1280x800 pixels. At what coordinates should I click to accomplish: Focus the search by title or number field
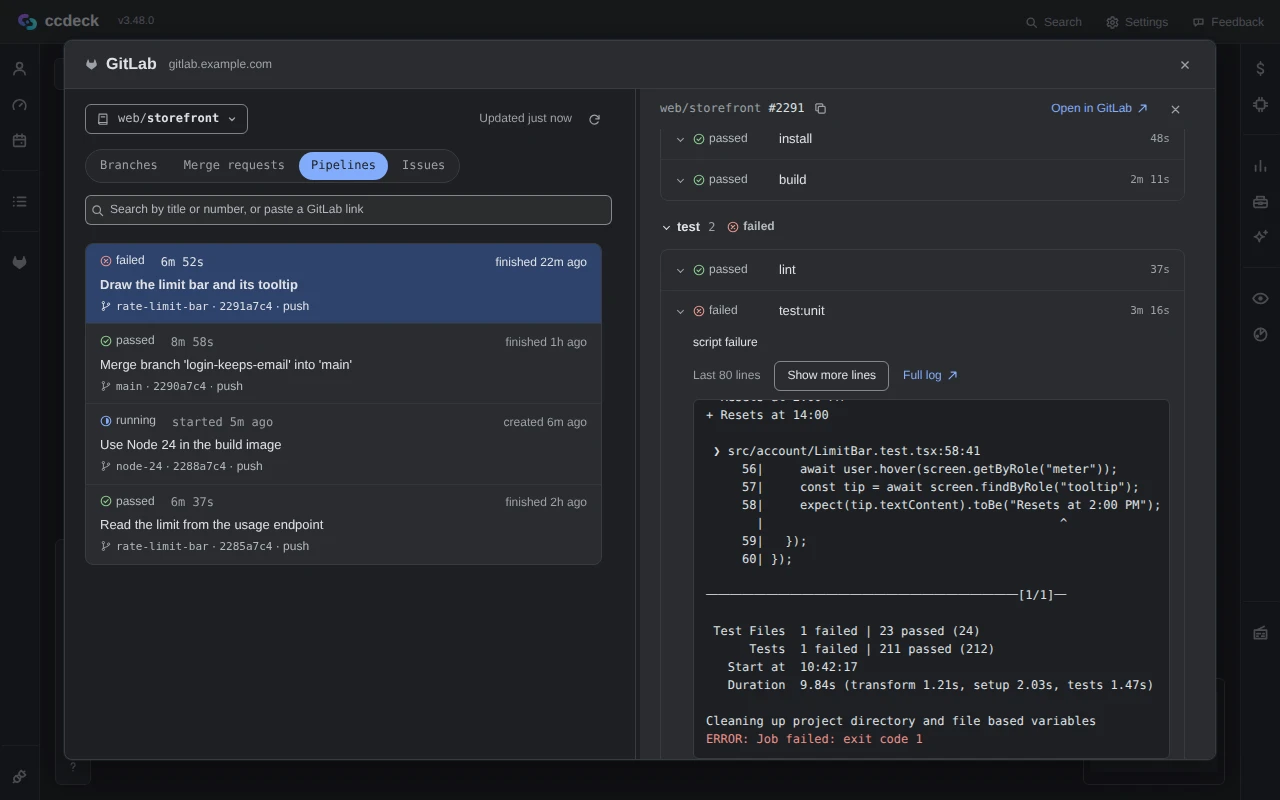[x=348, y=210]
